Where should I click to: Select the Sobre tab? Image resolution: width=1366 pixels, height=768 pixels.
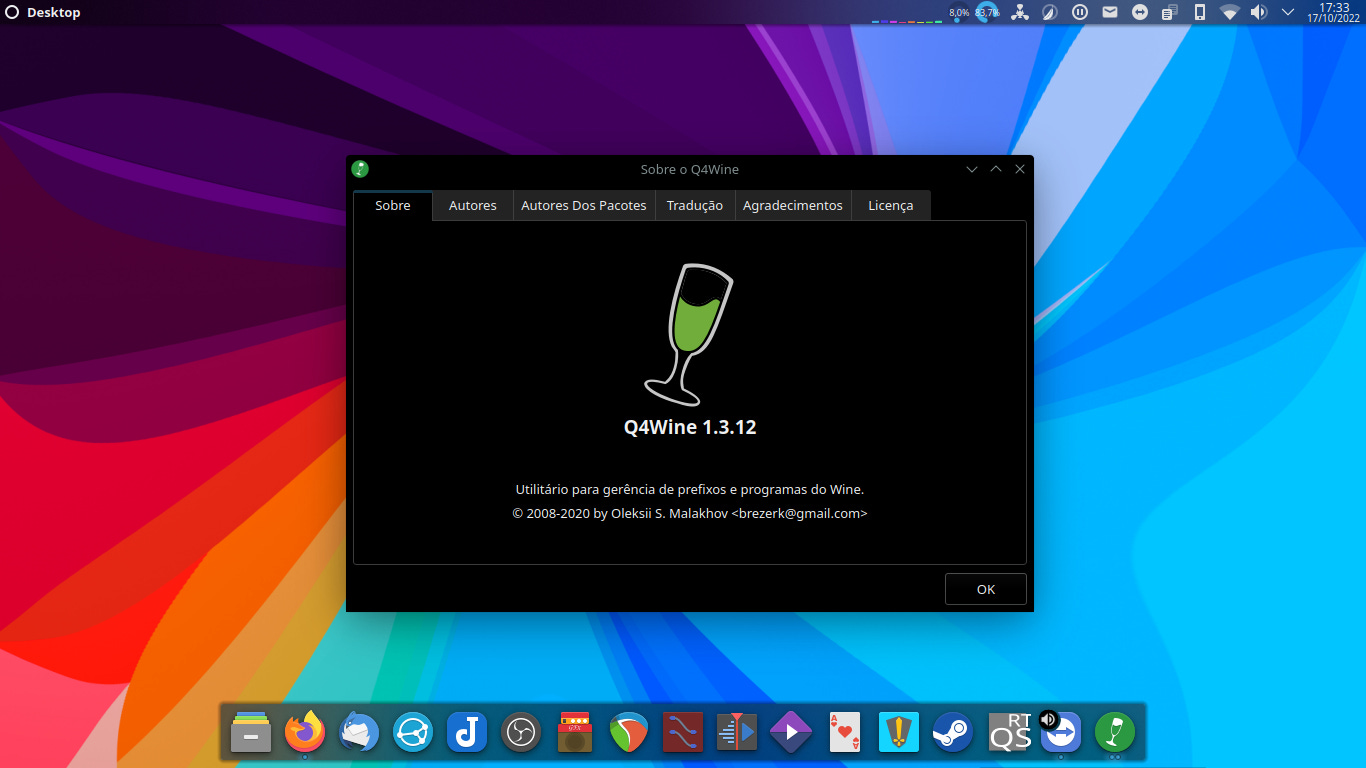tap(393, 205)
